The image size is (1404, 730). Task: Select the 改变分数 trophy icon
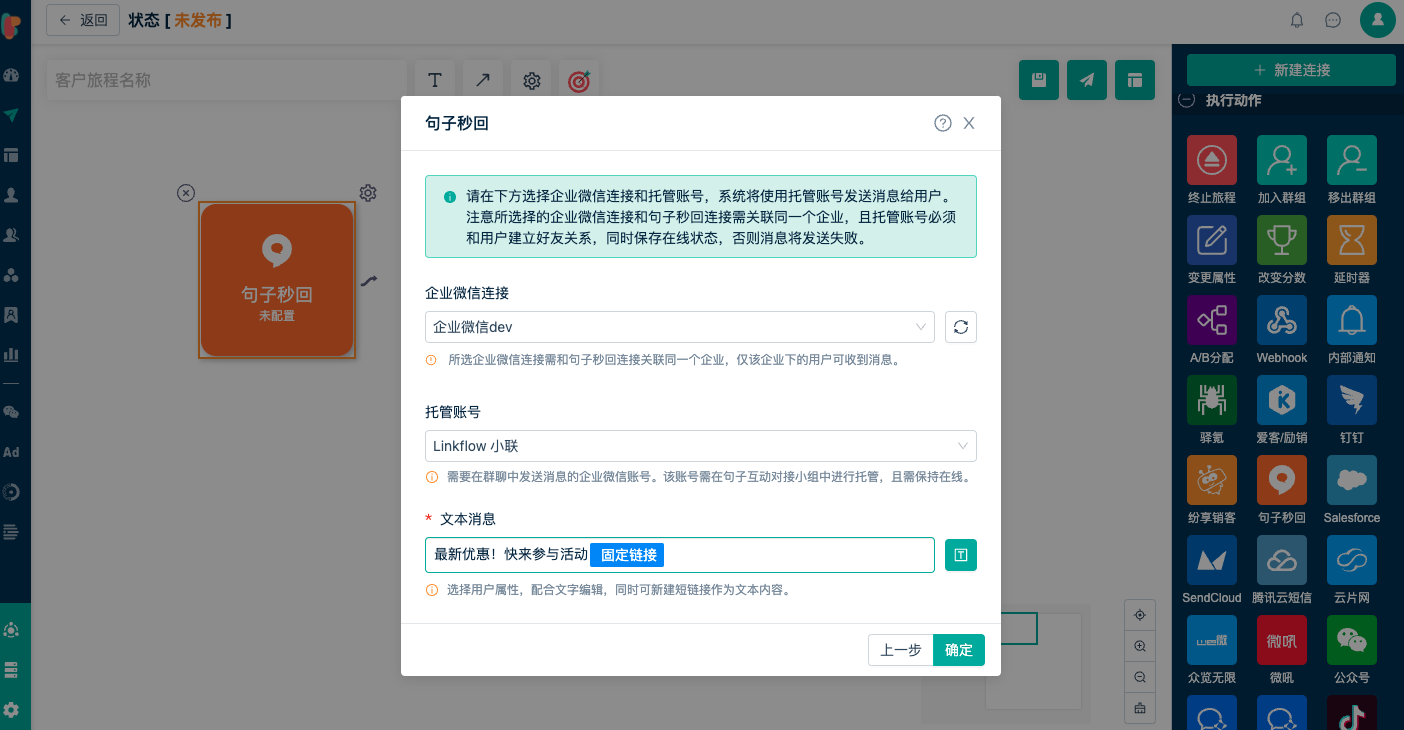pyautogui.click(x=1282, y=240)
